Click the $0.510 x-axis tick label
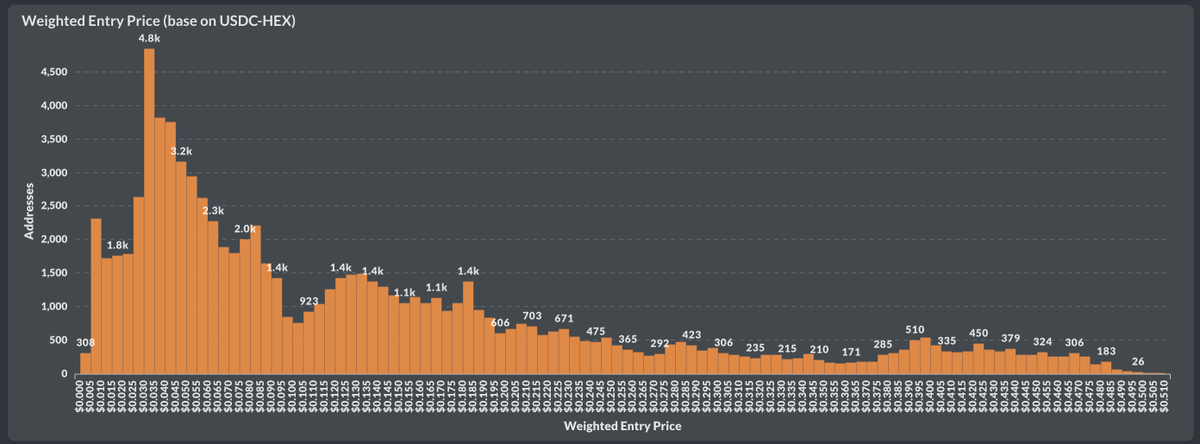 [1165, 396]
